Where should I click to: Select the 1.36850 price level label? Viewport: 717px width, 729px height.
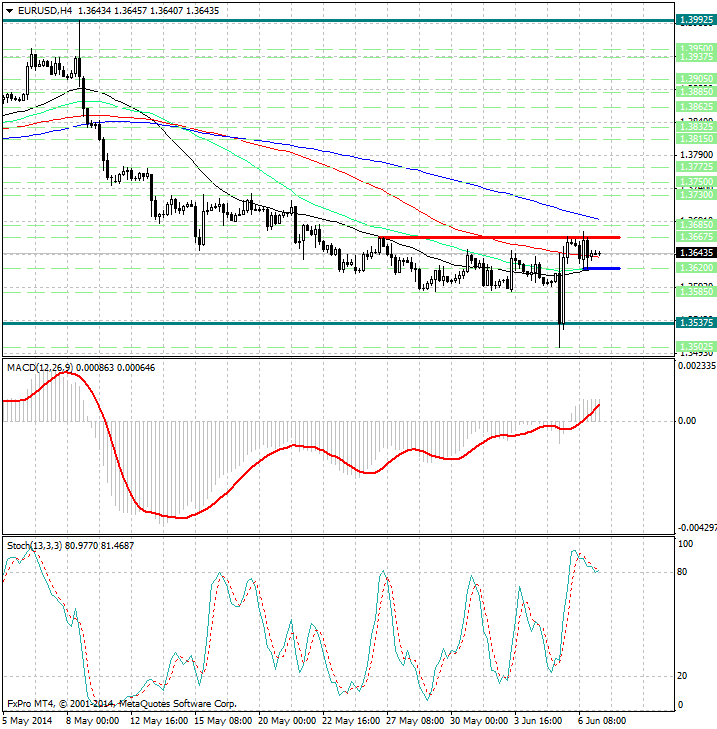696,225
